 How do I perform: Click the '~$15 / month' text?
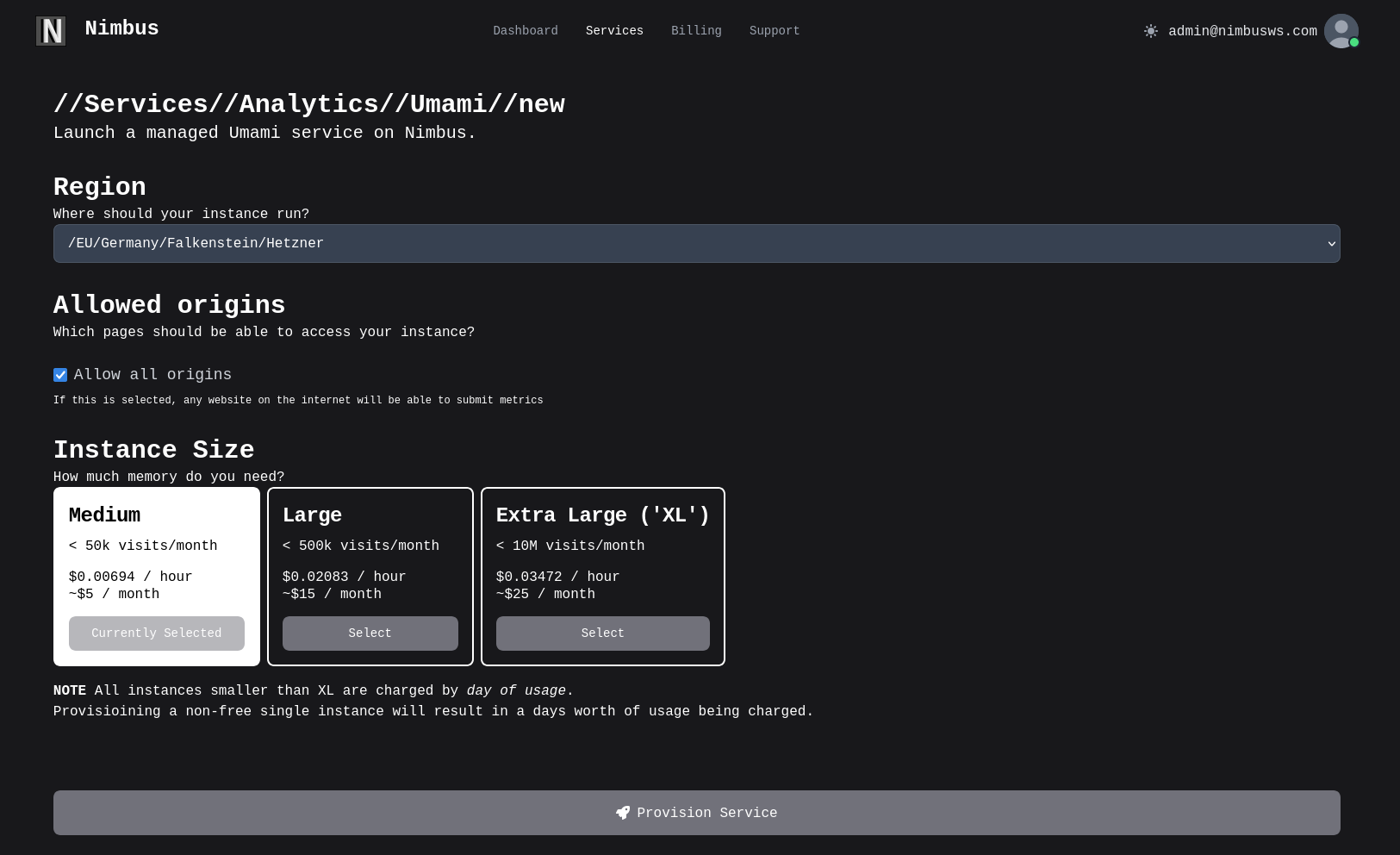tap(332, 595)
